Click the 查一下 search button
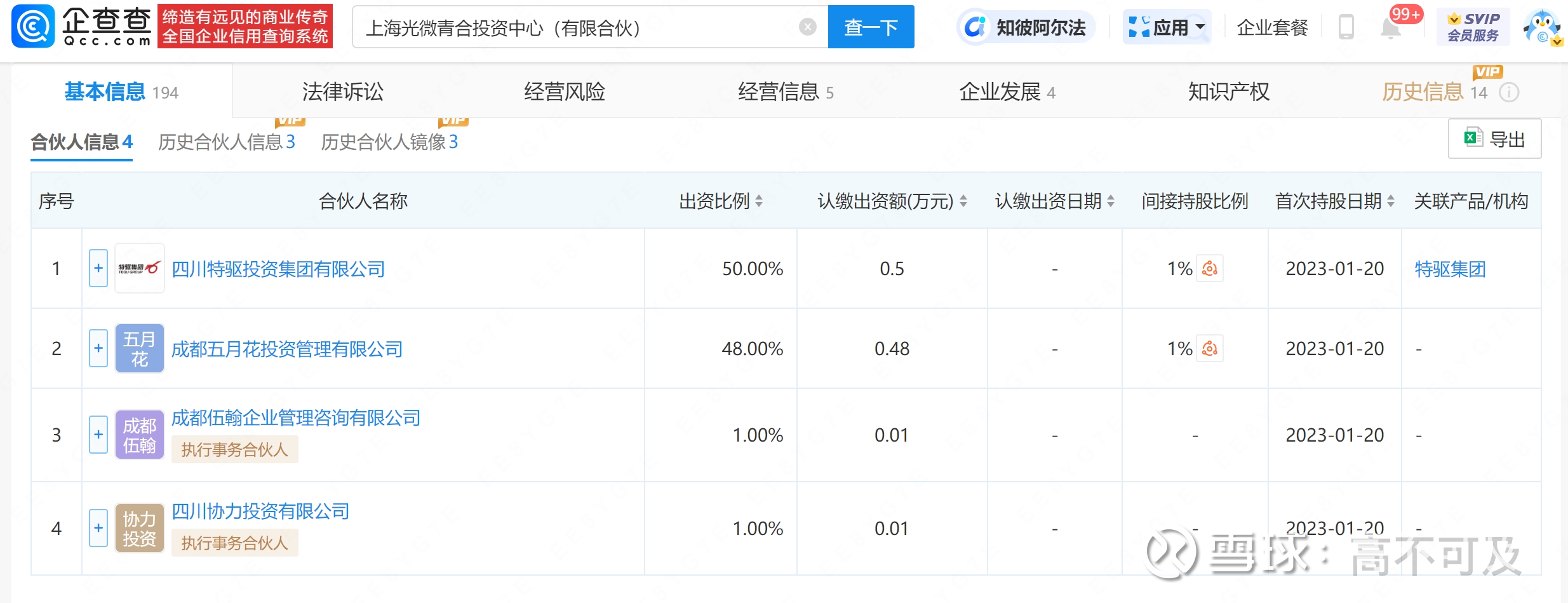Viewport: 1568px width, 603px height. coord(871,27)
